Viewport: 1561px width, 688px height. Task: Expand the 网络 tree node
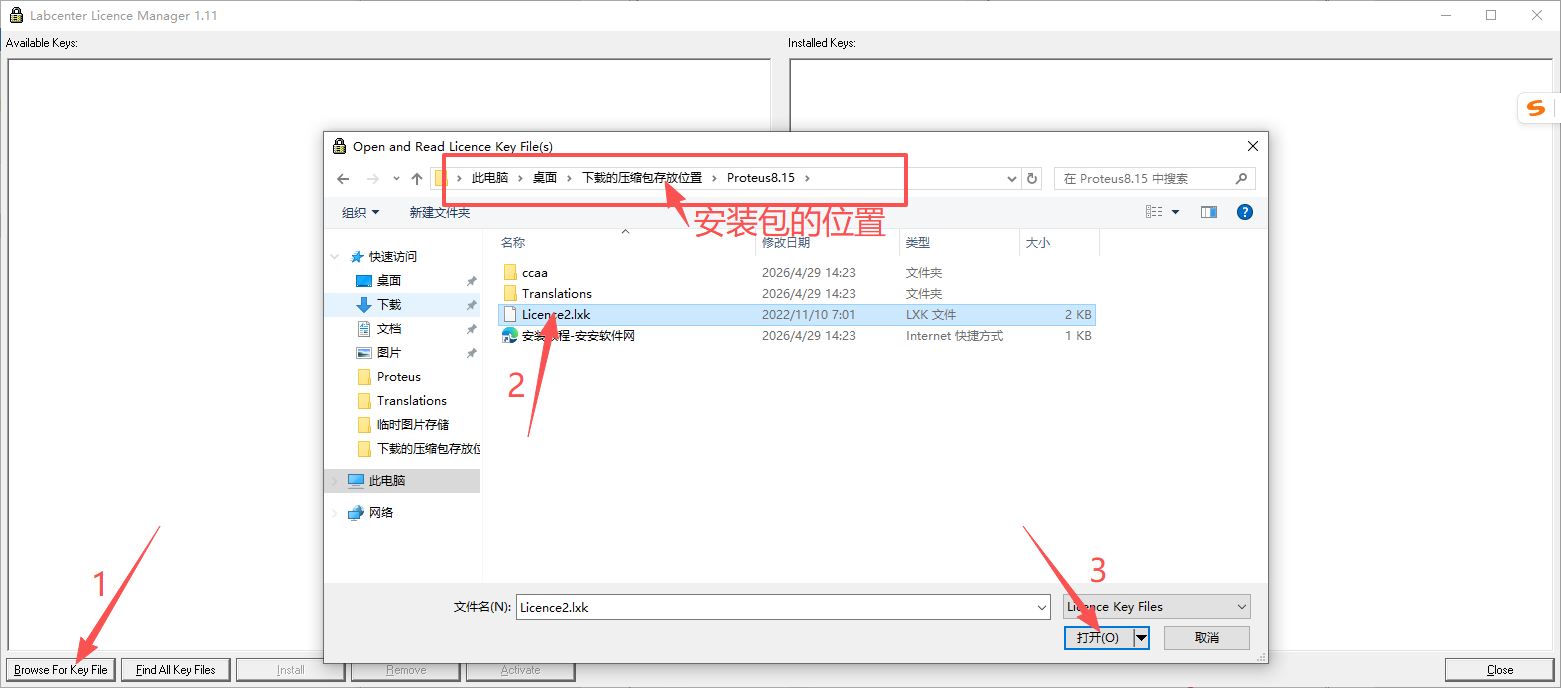click(336, 513)
